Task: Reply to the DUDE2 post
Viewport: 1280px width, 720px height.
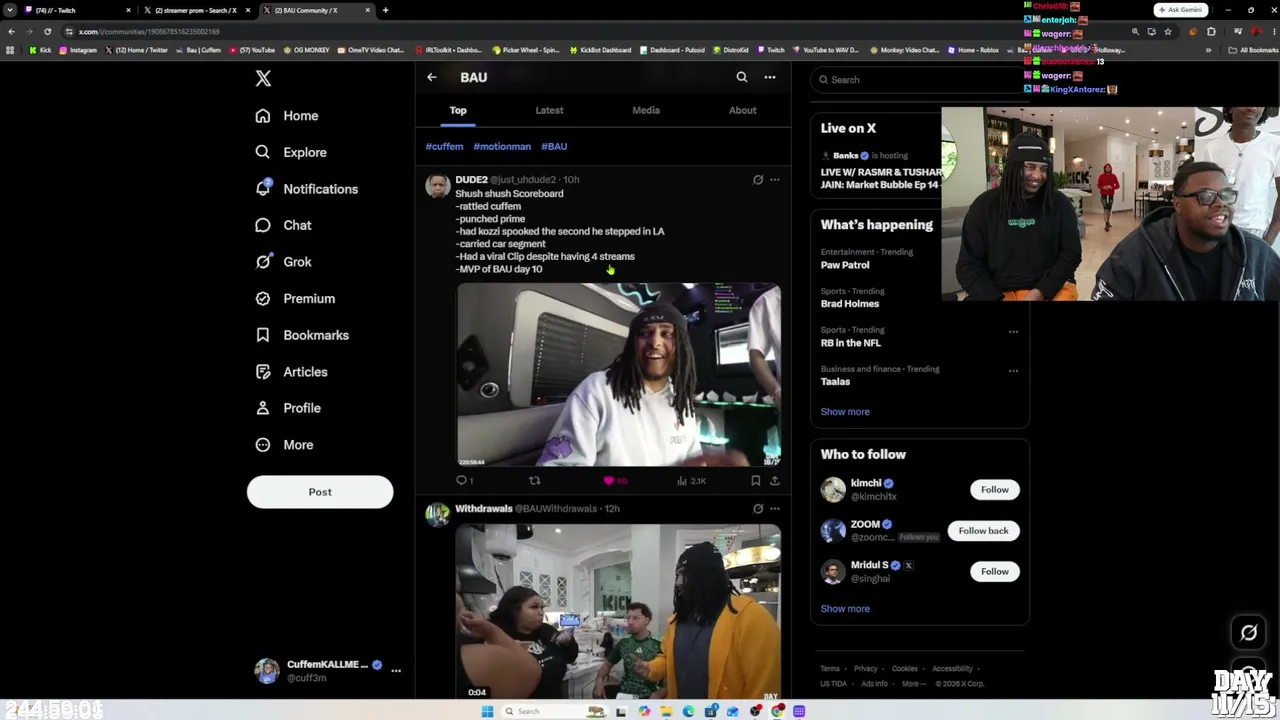Action: pos(464,481)
